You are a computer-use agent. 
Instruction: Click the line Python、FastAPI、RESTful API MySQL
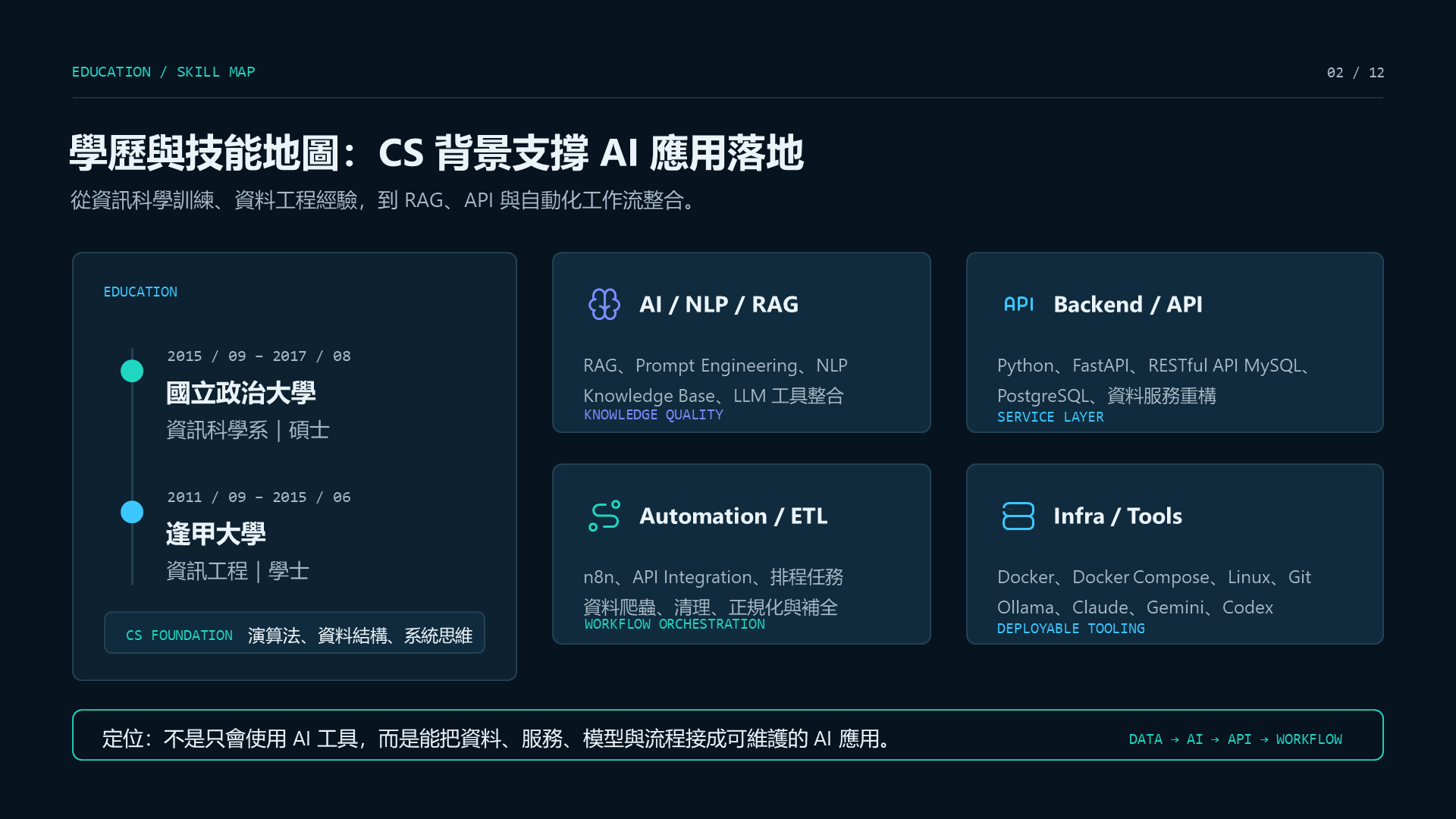click(1155, 366)
